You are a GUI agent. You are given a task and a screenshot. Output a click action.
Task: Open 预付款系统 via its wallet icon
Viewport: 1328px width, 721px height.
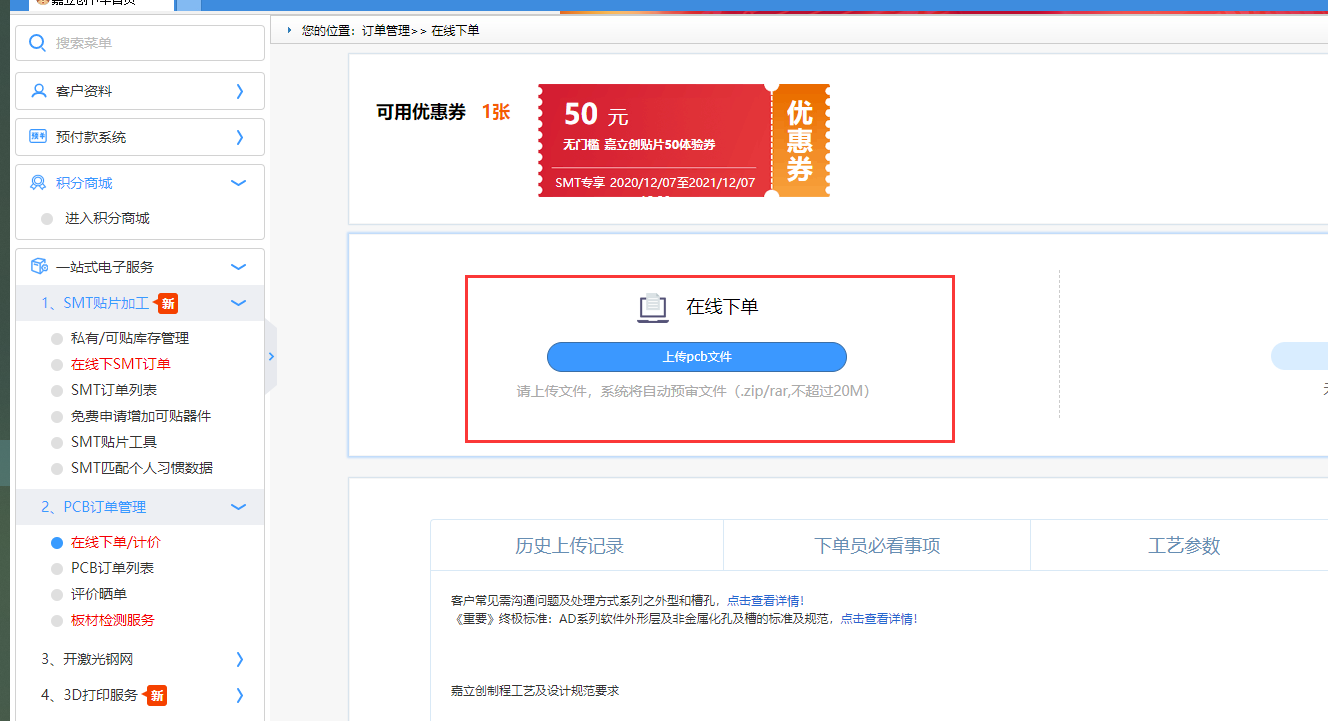coord(36,136)
